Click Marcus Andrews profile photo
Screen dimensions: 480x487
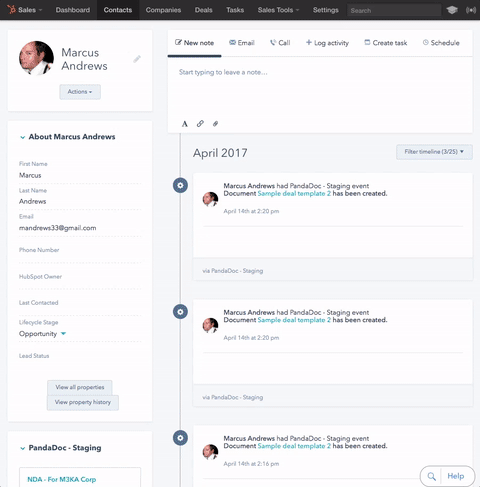click(x=36, y=58)
